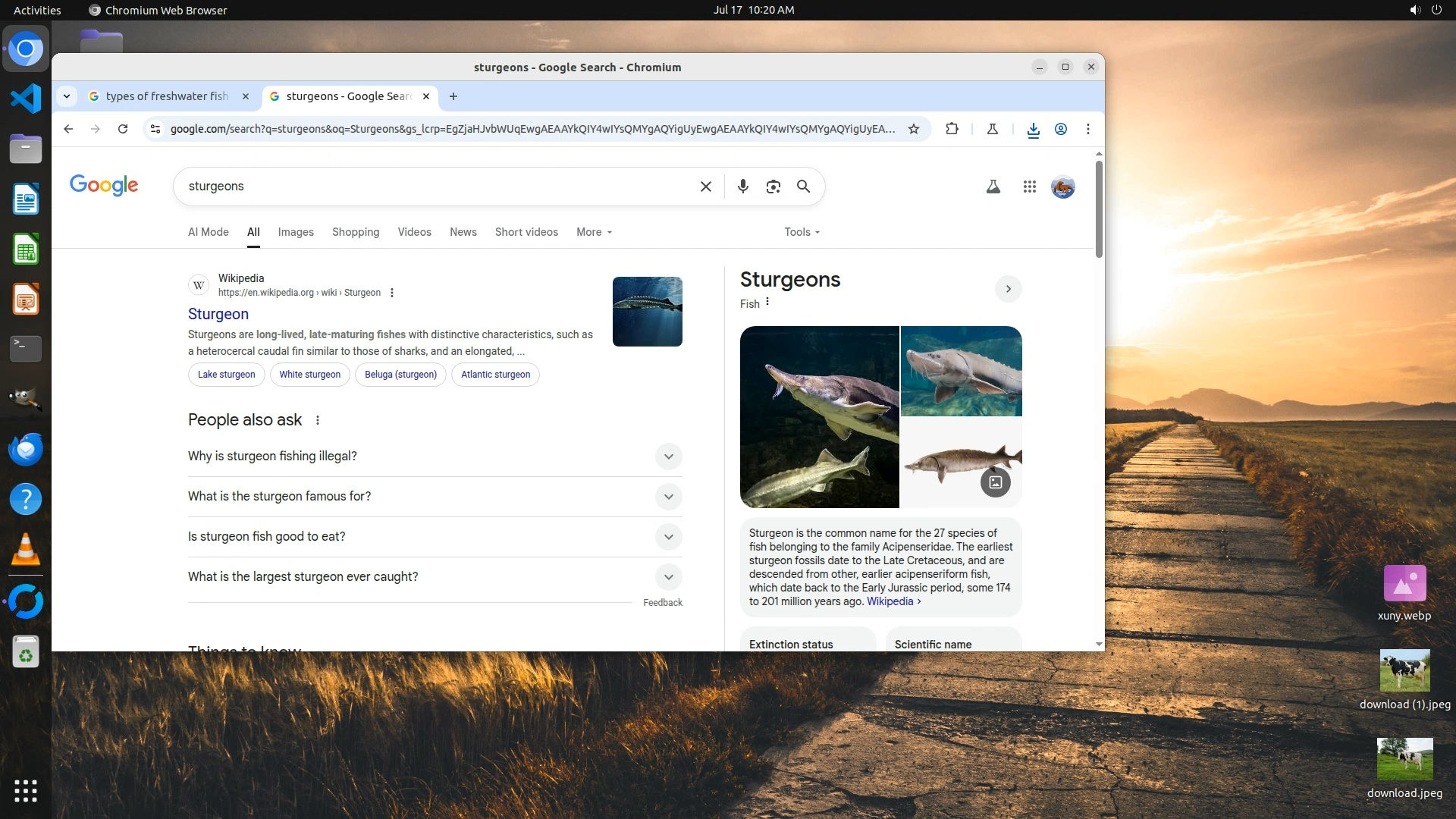The height and width of the screenshot is (819, 1456).
Task: Click the 'White sturgeon' chip
Action: pyautogui.click(x=309, y=375)
